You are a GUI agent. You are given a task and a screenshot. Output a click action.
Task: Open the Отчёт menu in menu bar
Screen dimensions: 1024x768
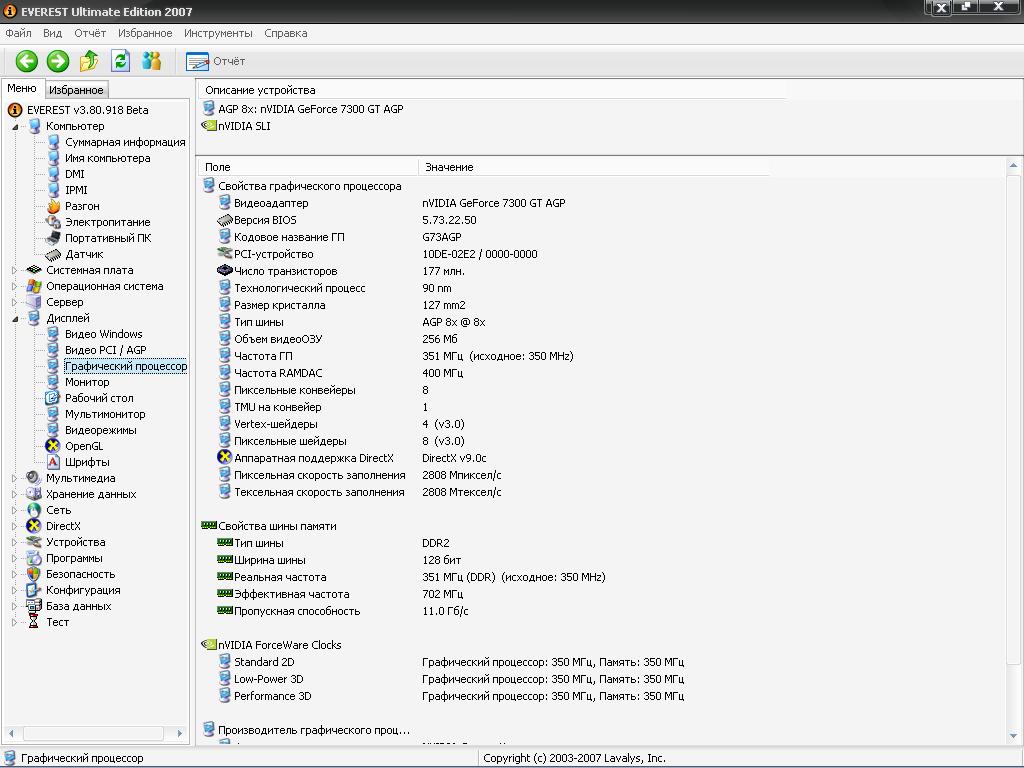pyautogui.click(x=90, y=33)
